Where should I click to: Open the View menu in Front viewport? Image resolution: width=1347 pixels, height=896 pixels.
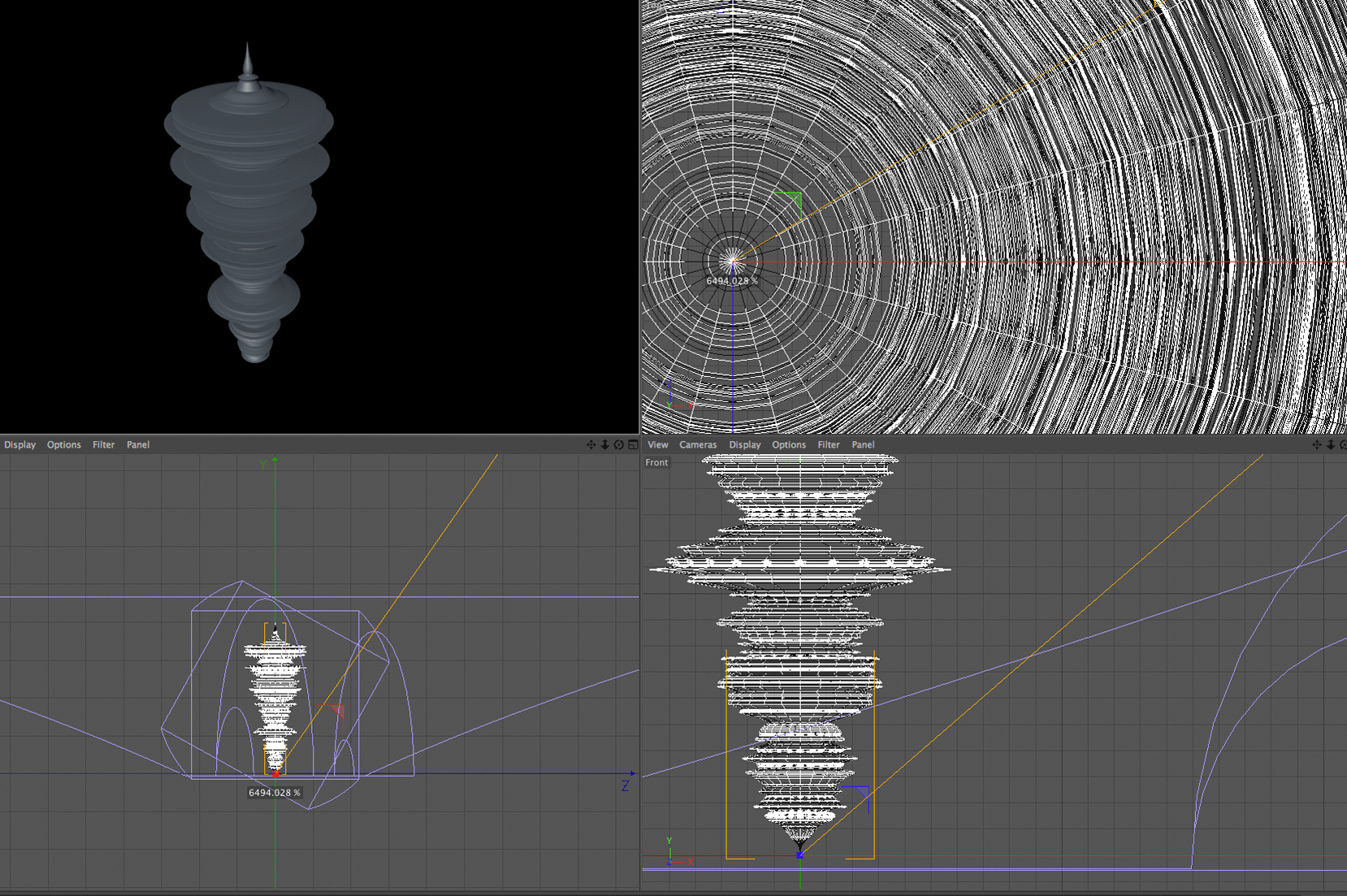pos(657,444)
